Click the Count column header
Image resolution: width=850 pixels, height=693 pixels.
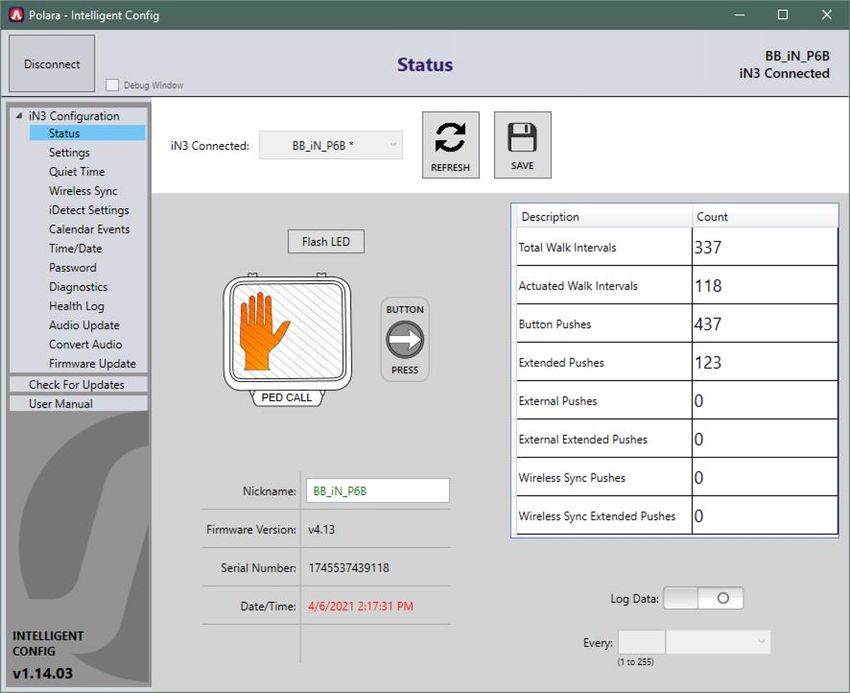coord(764,216)
